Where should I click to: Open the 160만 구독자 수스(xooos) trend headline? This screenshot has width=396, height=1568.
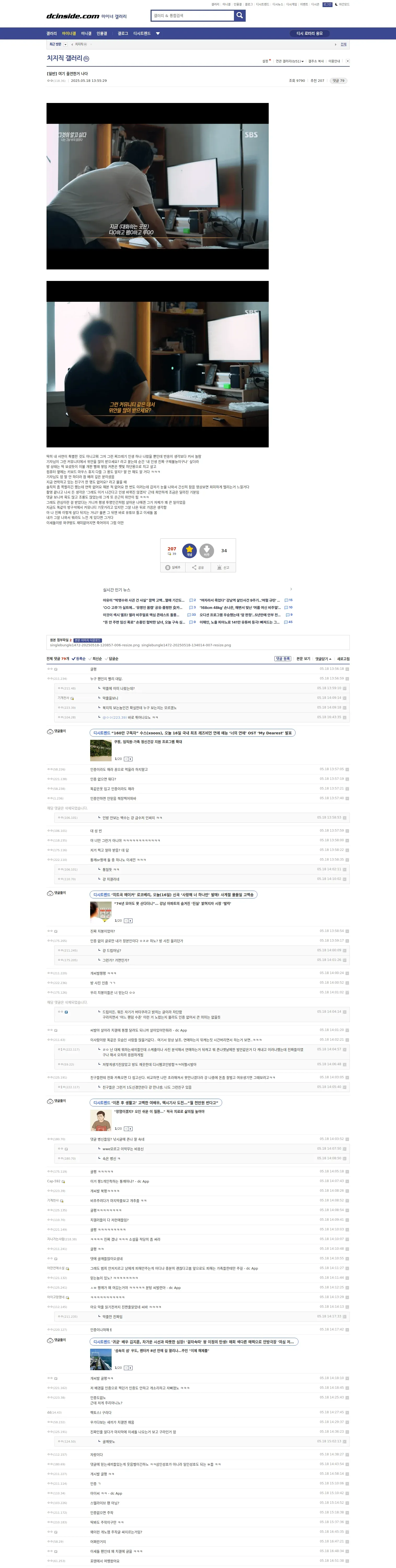point(193,733)
